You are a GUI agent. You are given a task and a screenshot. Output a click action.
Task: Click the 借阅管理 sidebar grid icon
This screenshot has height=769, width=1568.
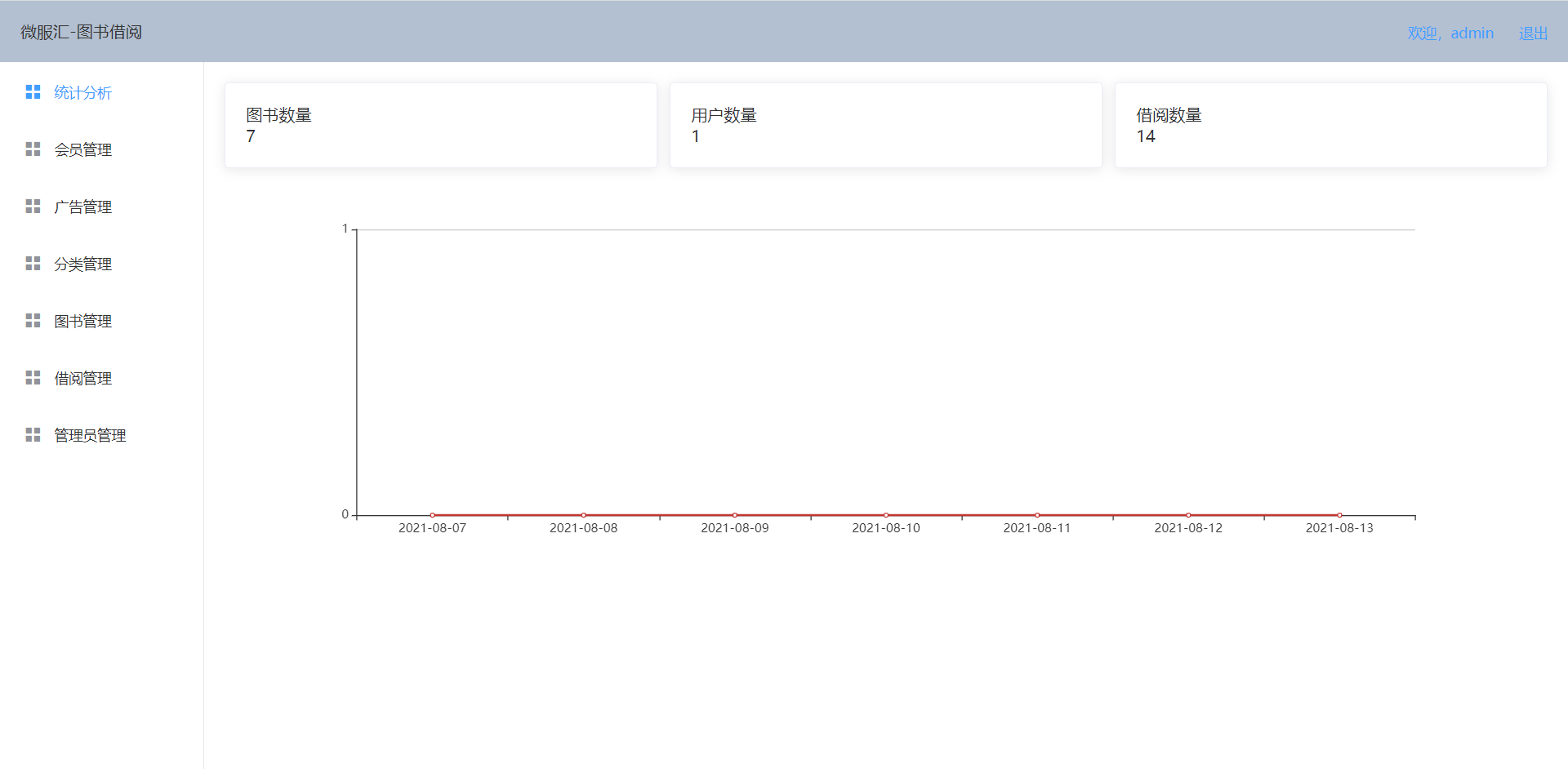point(33,377)
